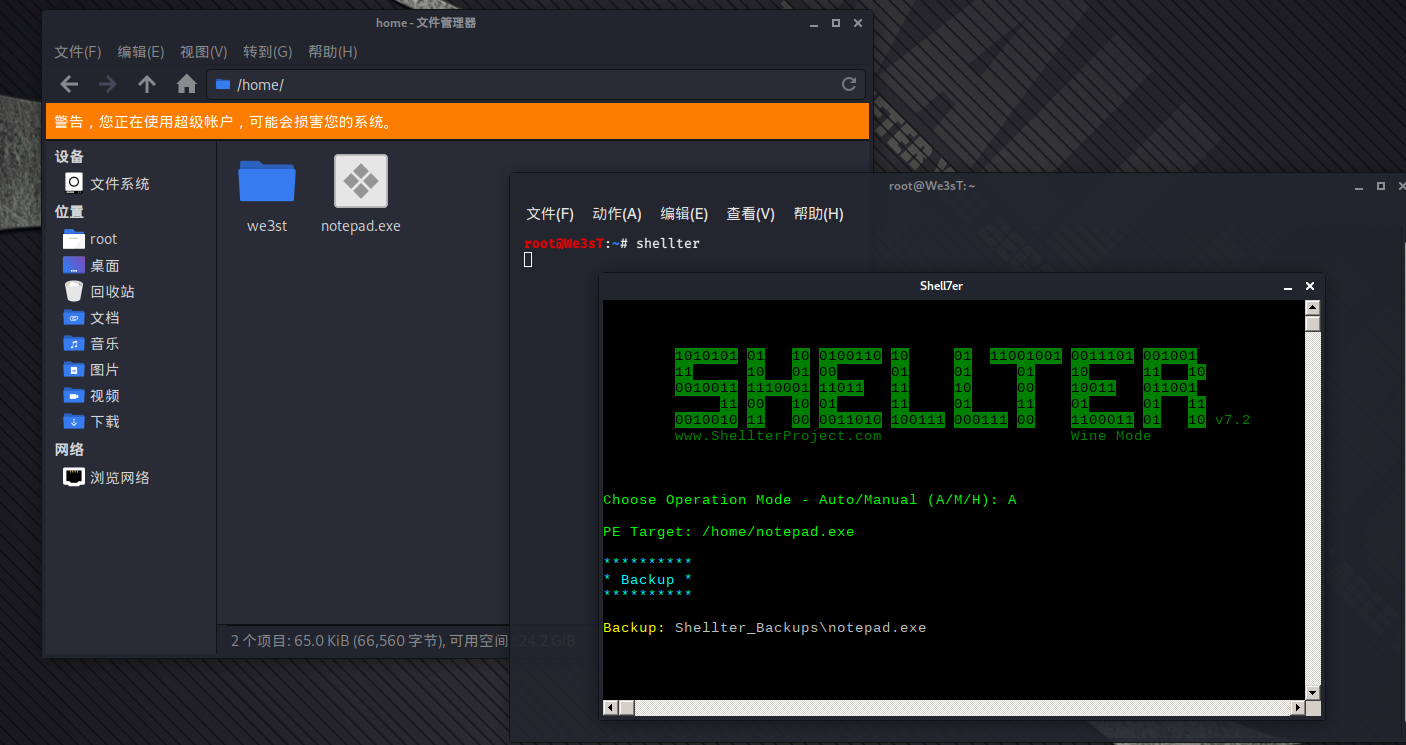Open terminal 文件(F) menu
The width and height of the screenshot is (1406, 745).
tap(550, 214)
